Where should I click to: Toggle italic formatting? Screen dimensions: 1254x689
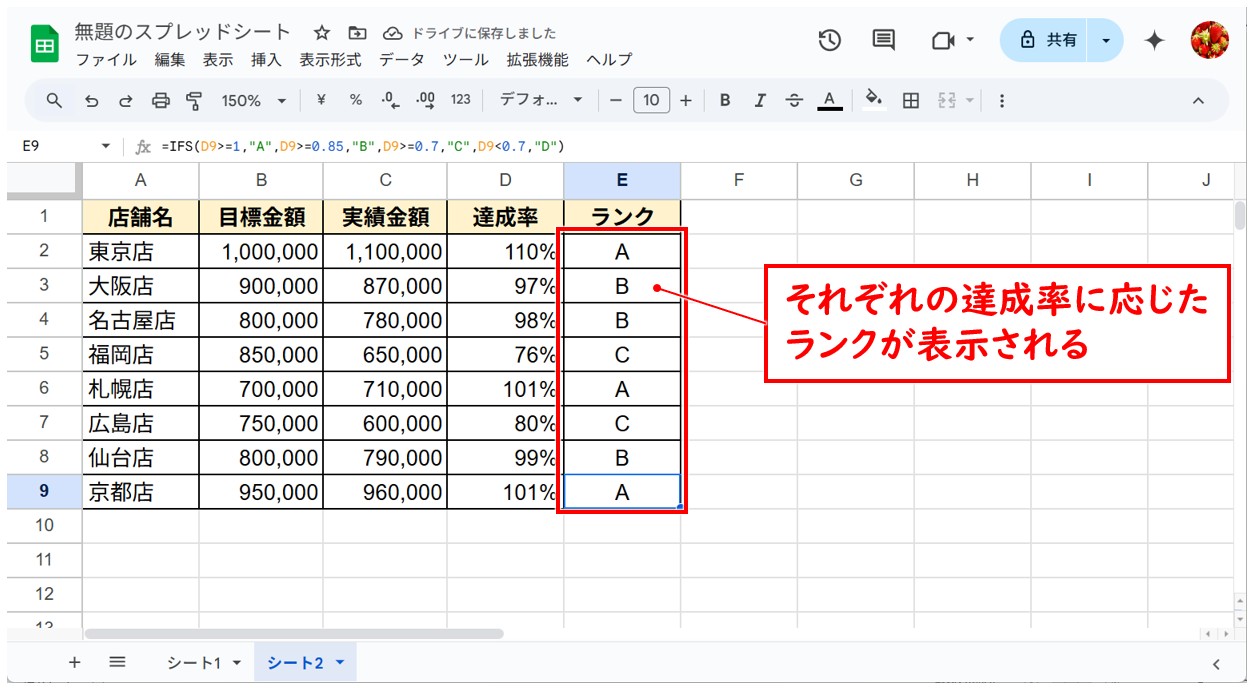pyautogui.click(x=760, y=100)
